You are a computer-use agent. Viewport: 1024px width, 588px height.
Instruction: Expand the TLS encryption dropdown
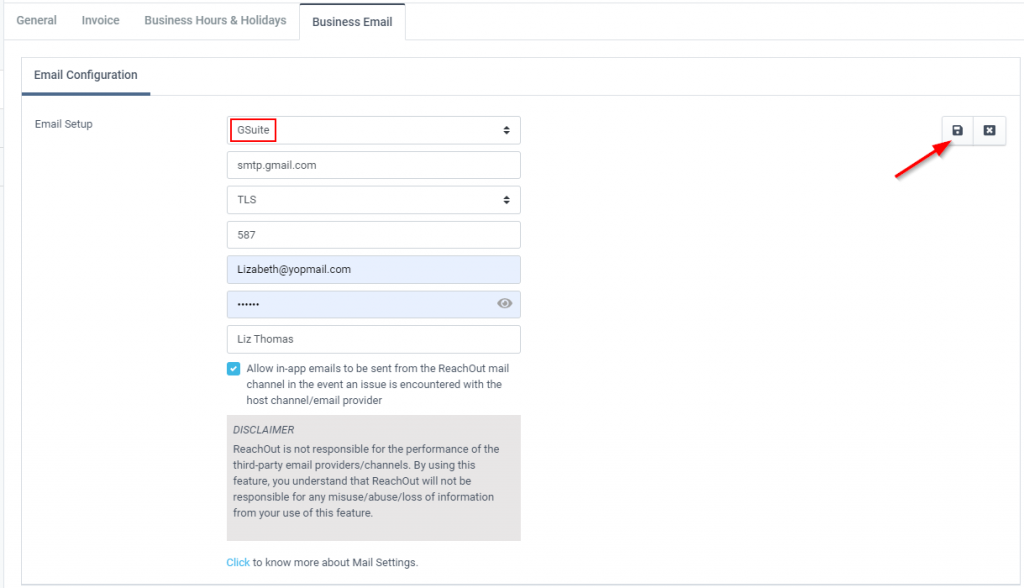point(374,200)
